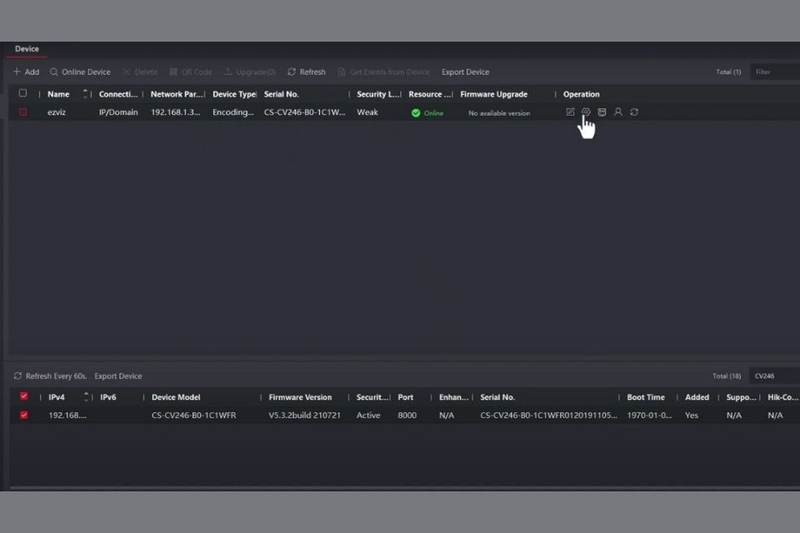Export Device in online device panel
The image size is (800, 533).
coord(118,376)
